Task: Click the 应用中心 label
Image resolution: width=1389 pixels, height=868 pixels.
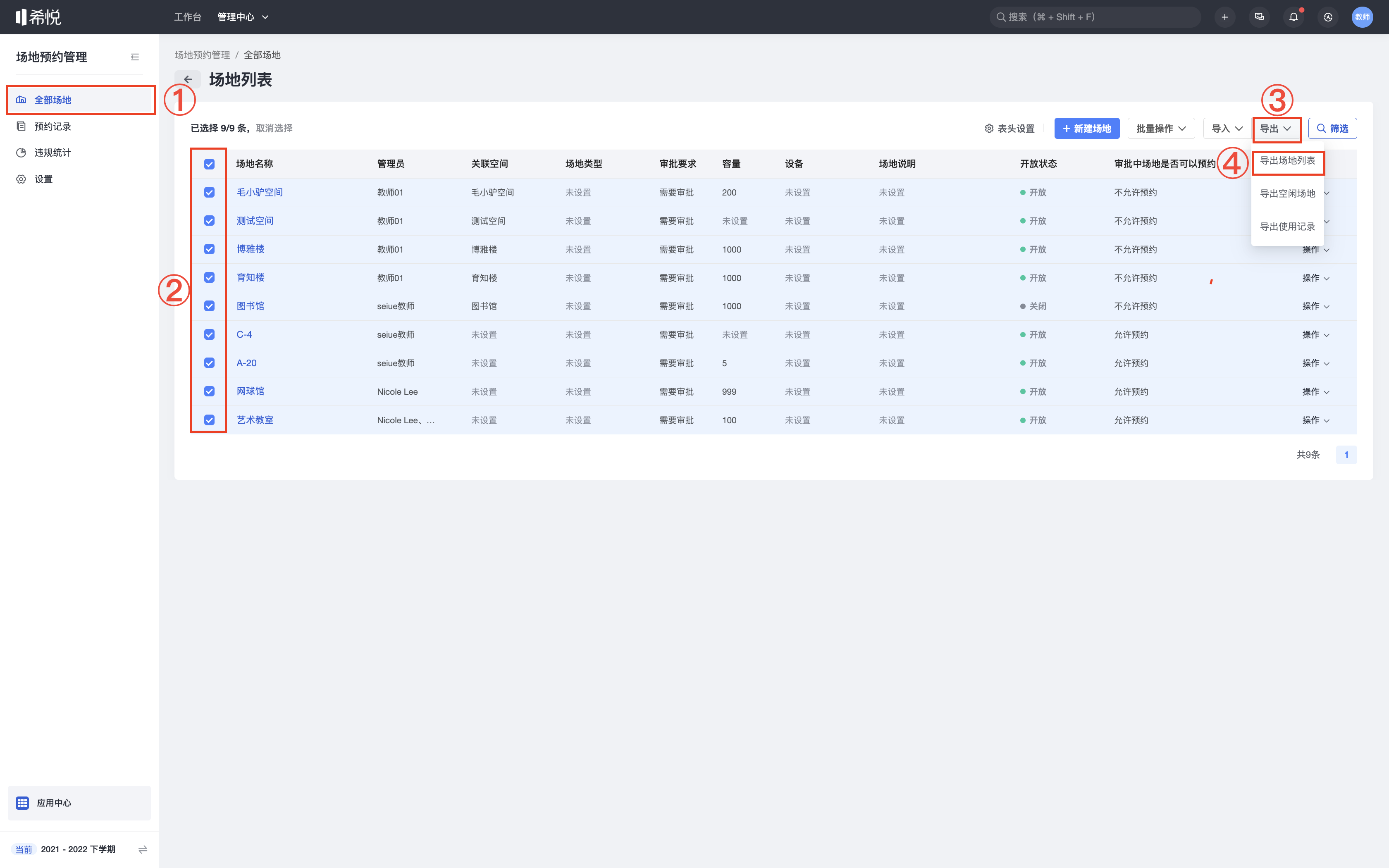Action: coord(54,803)
